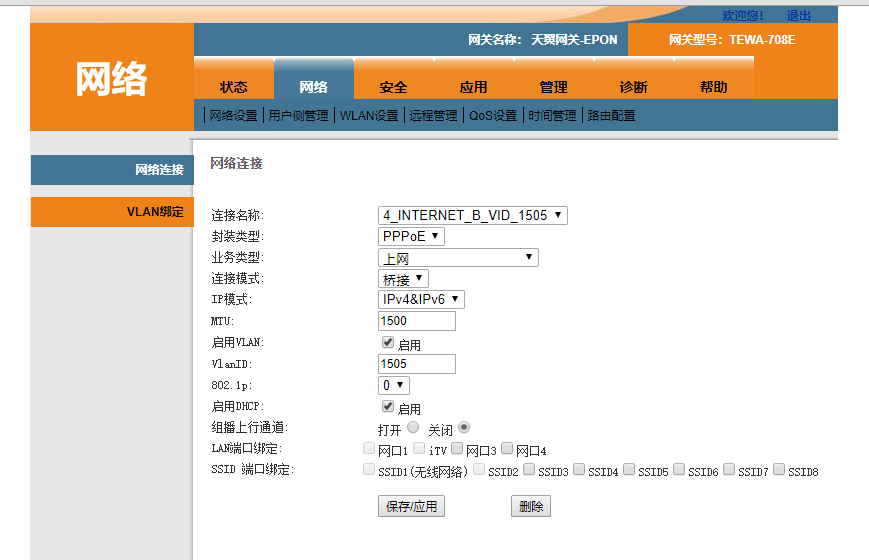Open 时间管理 submenu
This screenshot has height=560, width=869.
point(552,115)
